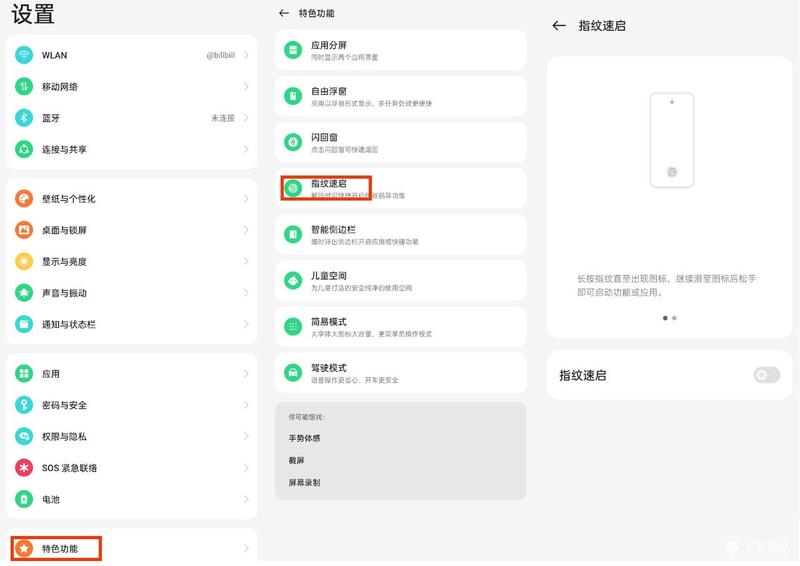Tap the 电池 battery icon
Viewport: 800px width, 566px height.
point(24,499)
